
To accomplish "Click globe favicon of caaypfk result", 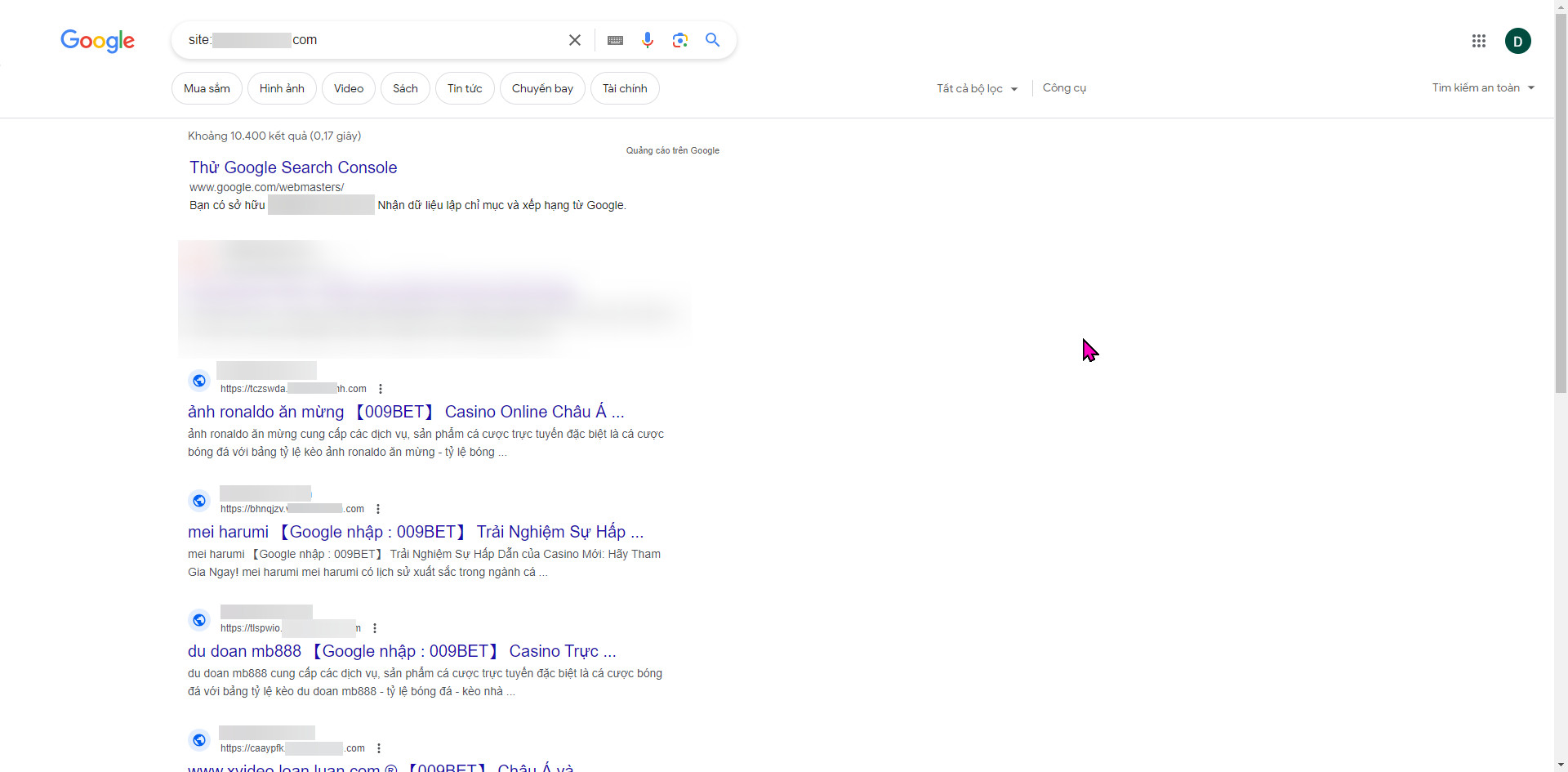I will (199, 740).
